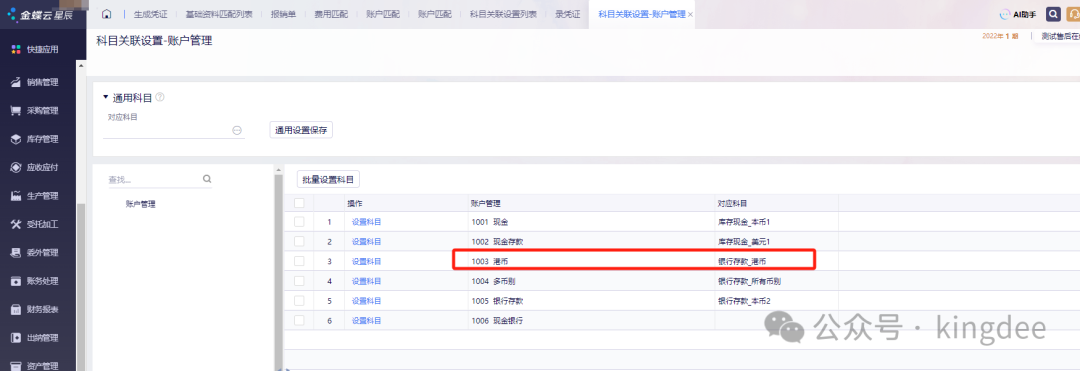Click the help question icon beside 通用科目
This screenshot has height=371, width=1080.
click(160, 98)
